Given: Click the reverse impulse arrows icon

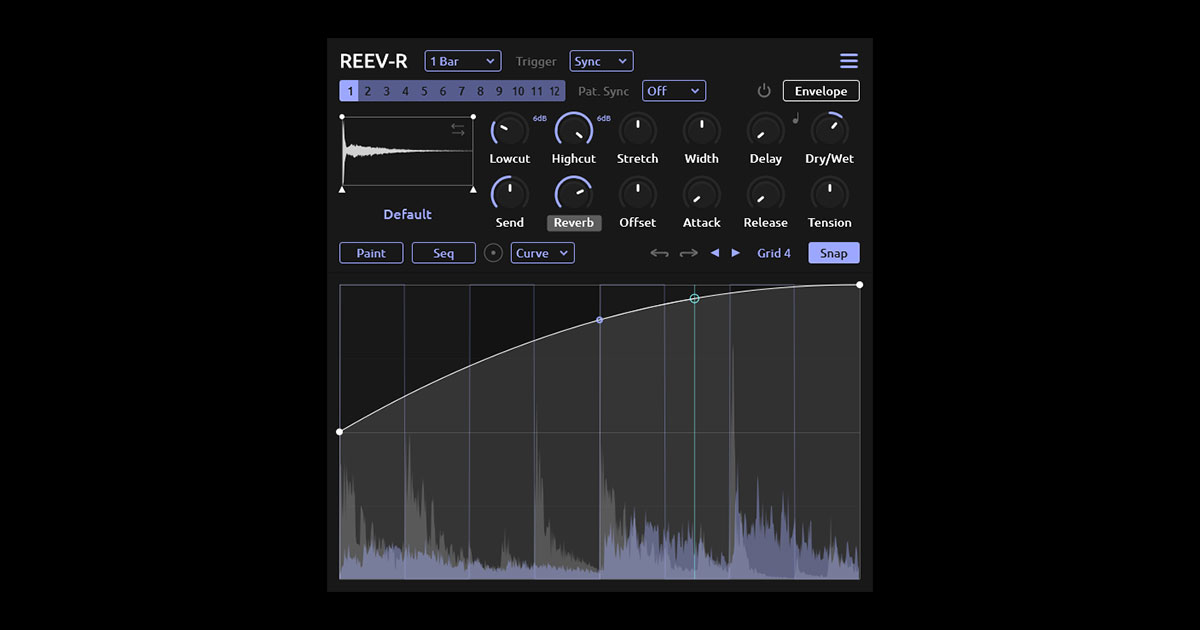Looking at the screenshot, I should [458, 130].
